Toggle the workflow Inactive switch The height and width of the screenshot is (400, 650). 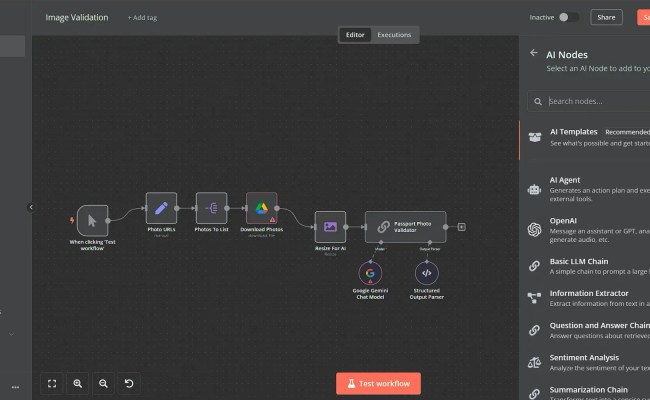coord(569,17)
